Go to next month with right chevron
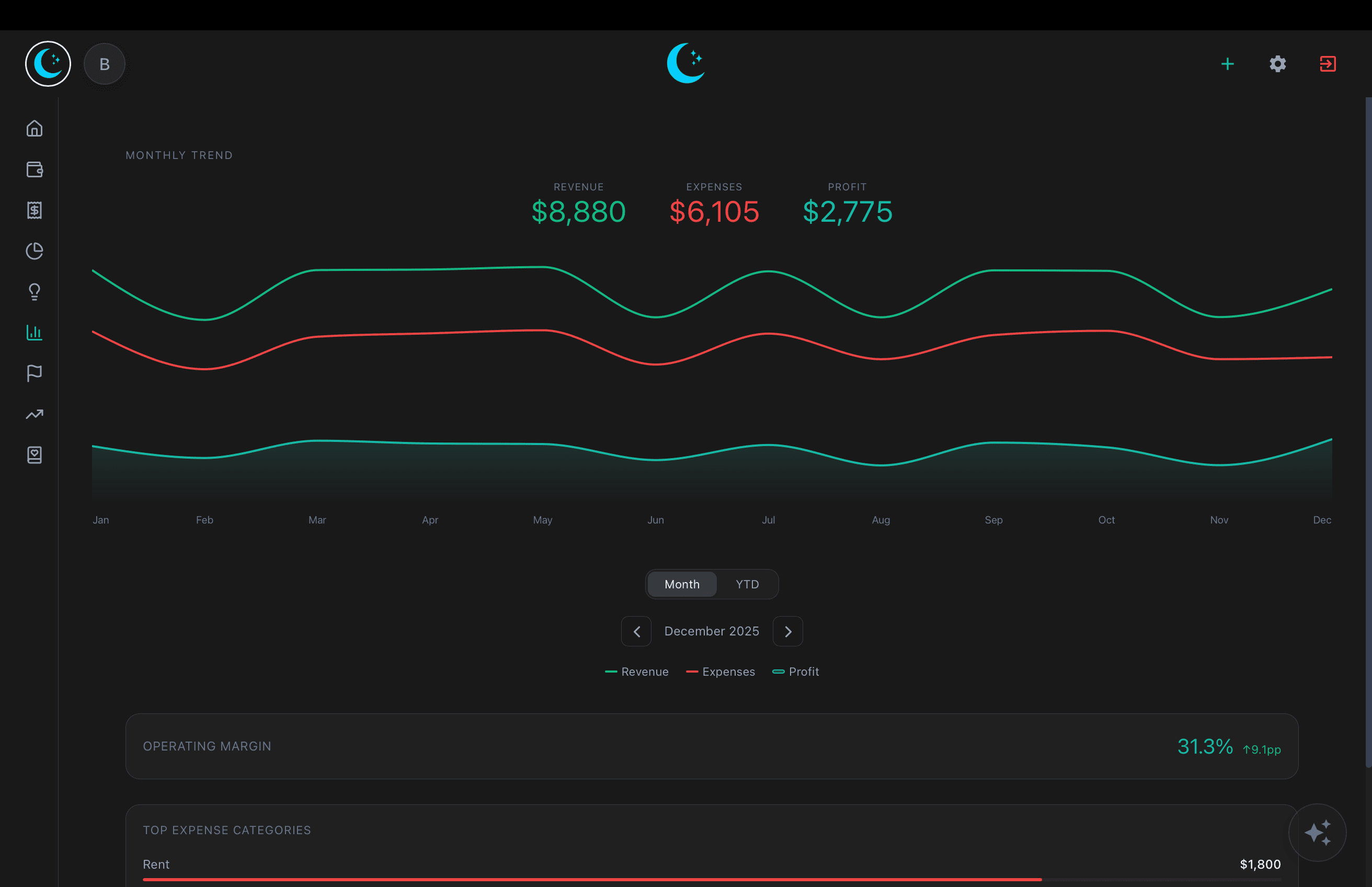The width and height of the screenshot is (1372, 887). [787, 631]
